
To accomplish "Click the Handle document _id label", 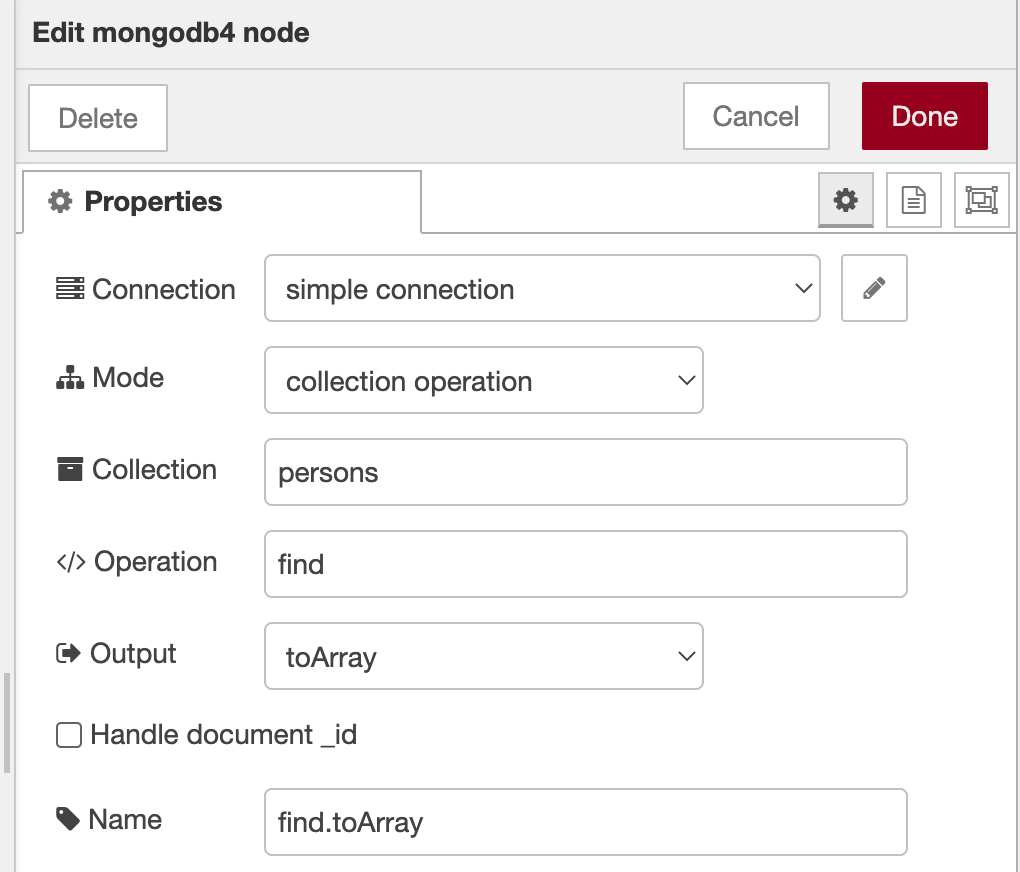I will pyautogui.click(x=223, y=735).
